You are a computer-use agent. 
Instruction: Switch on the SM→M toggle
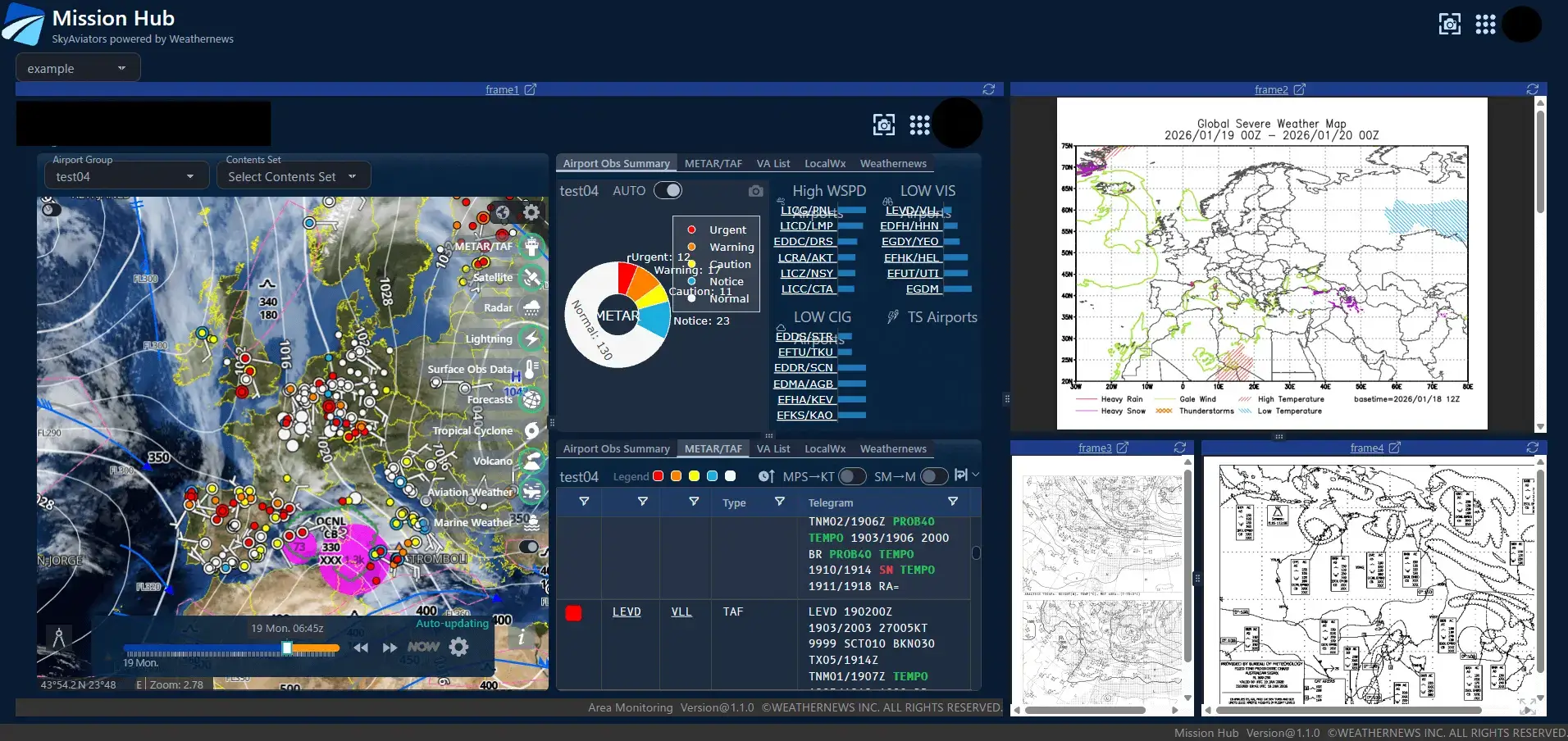933,476
